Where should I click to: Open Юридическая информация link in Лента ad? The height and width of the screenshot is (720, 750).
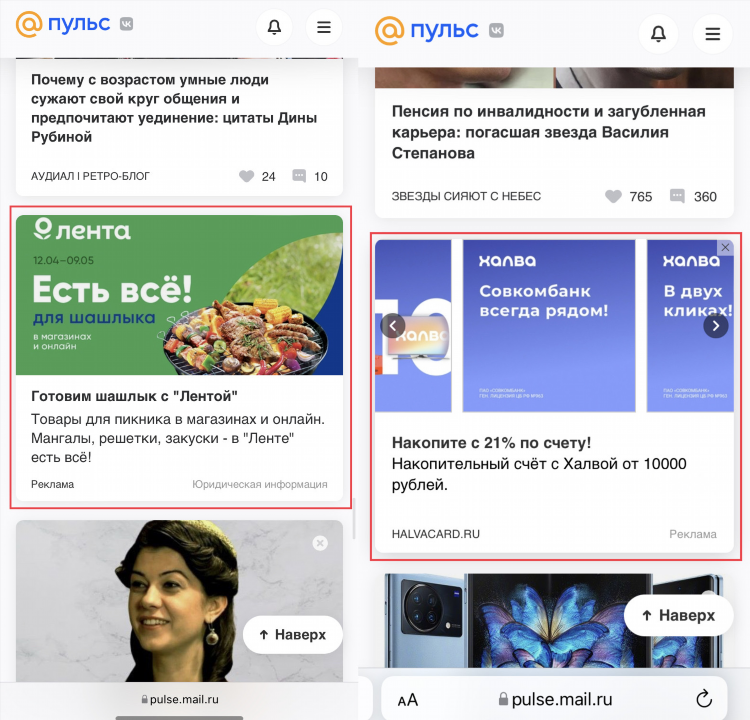pyautogui.click(x=260, y=484)
